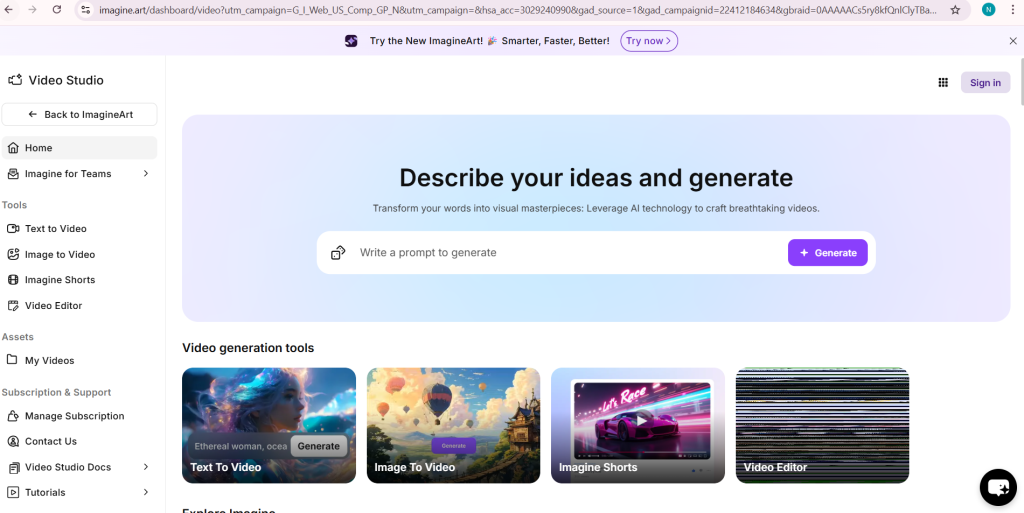This screenshot has height=513, width=1024.
Task: Click the prompt text input field
Action: (x=565, y=253)
